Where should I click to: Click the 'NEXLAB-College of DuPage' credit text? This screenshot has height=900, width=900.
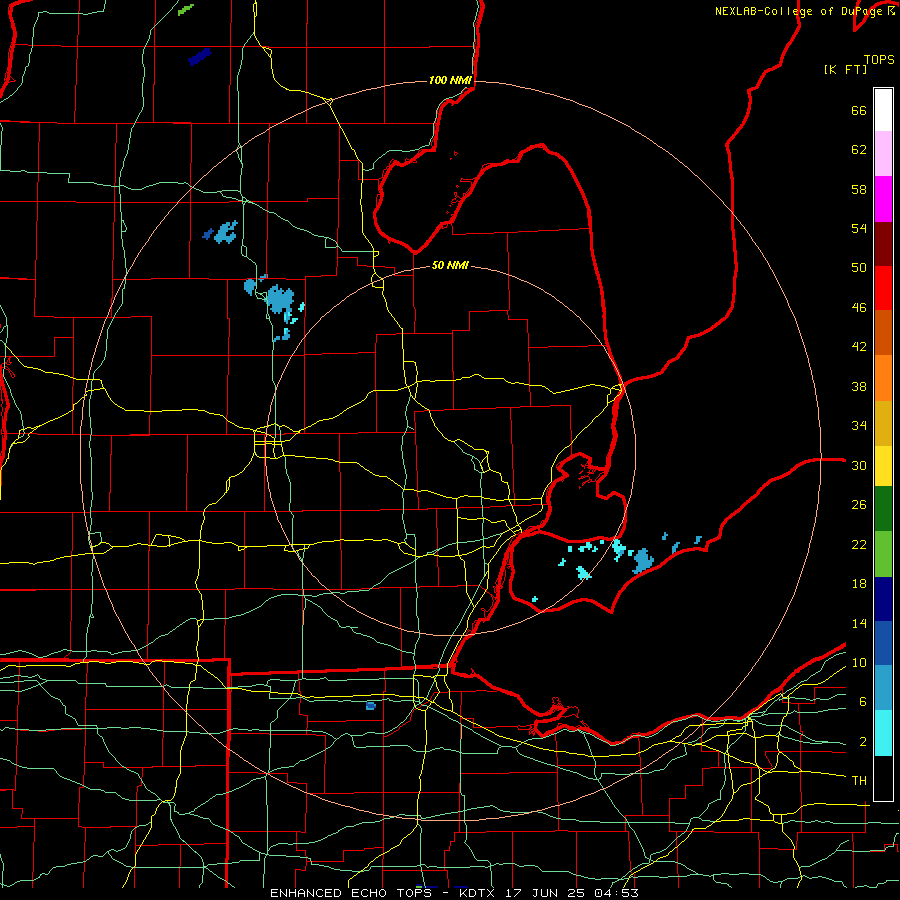(798, 11)
